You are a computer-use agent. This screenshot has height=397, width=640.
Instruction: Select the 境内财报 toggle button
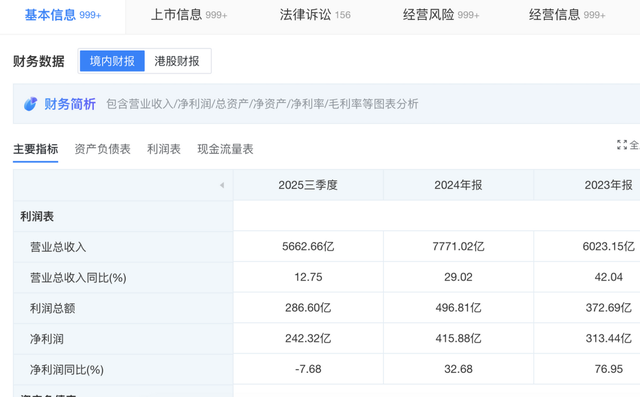click(112, 61)
